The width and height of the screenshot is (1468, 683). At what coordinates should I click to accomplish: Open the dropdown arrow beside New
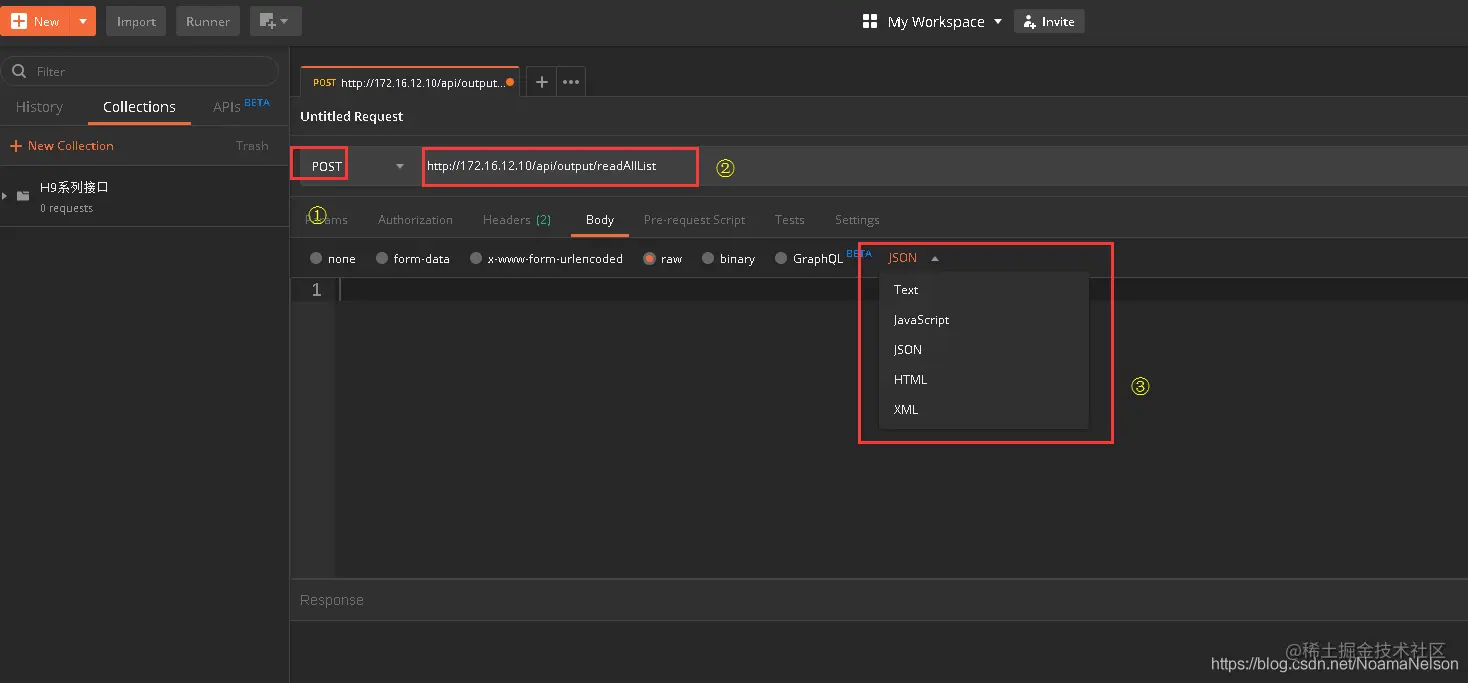(83, 21)
